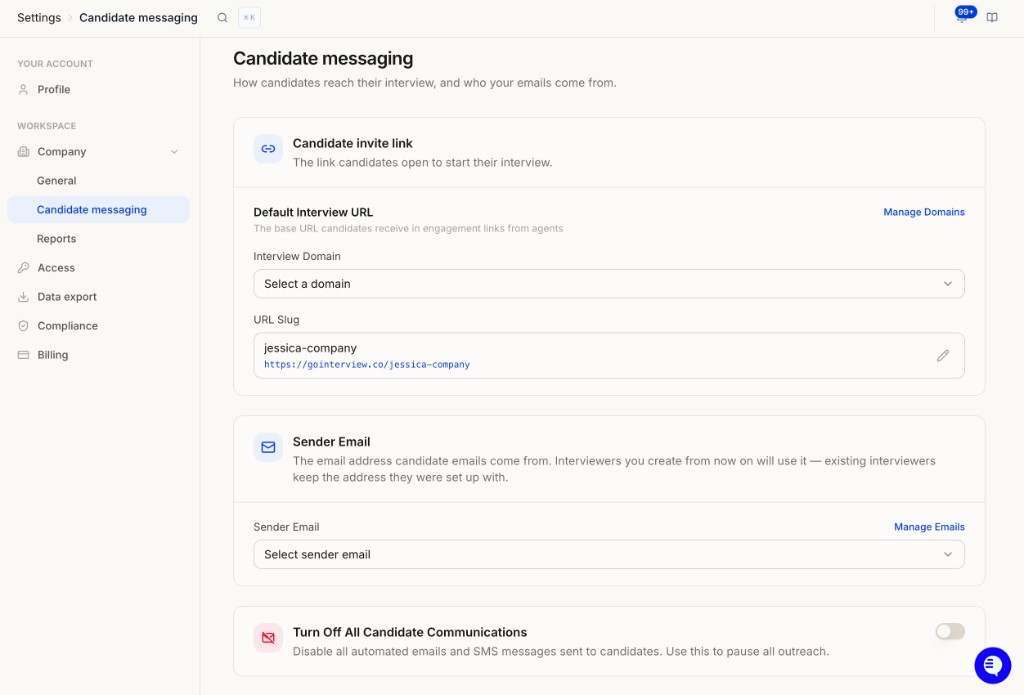
Task: Click the Interview Domain label
Action: coord(297,257)
